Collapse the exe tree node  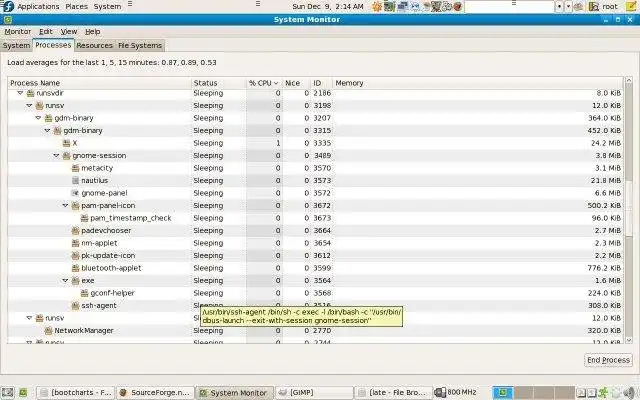pyautogui.click(x=65, y=281)
